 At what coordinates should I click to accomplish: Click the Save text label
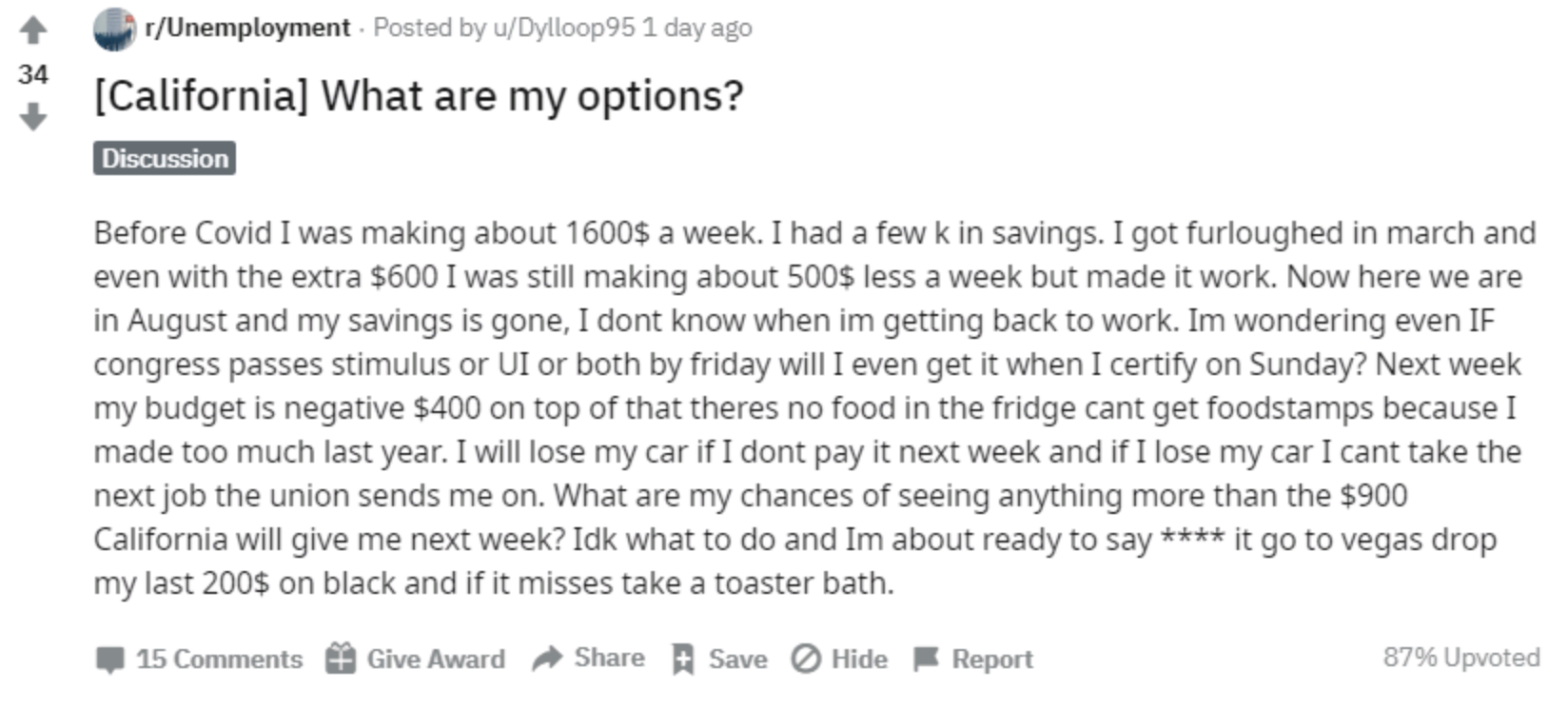(737, 659)
